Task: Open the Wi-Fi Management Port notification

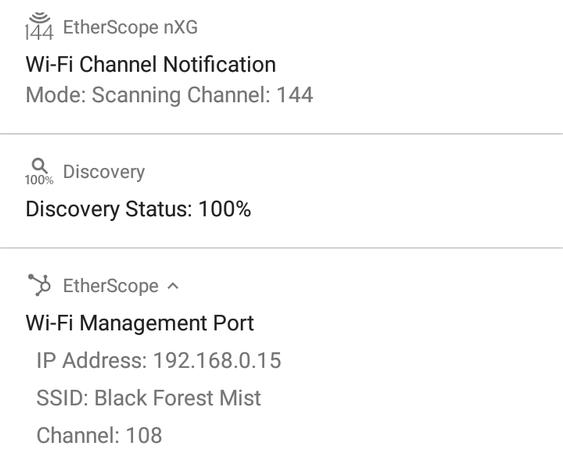Action: (140, 323)
